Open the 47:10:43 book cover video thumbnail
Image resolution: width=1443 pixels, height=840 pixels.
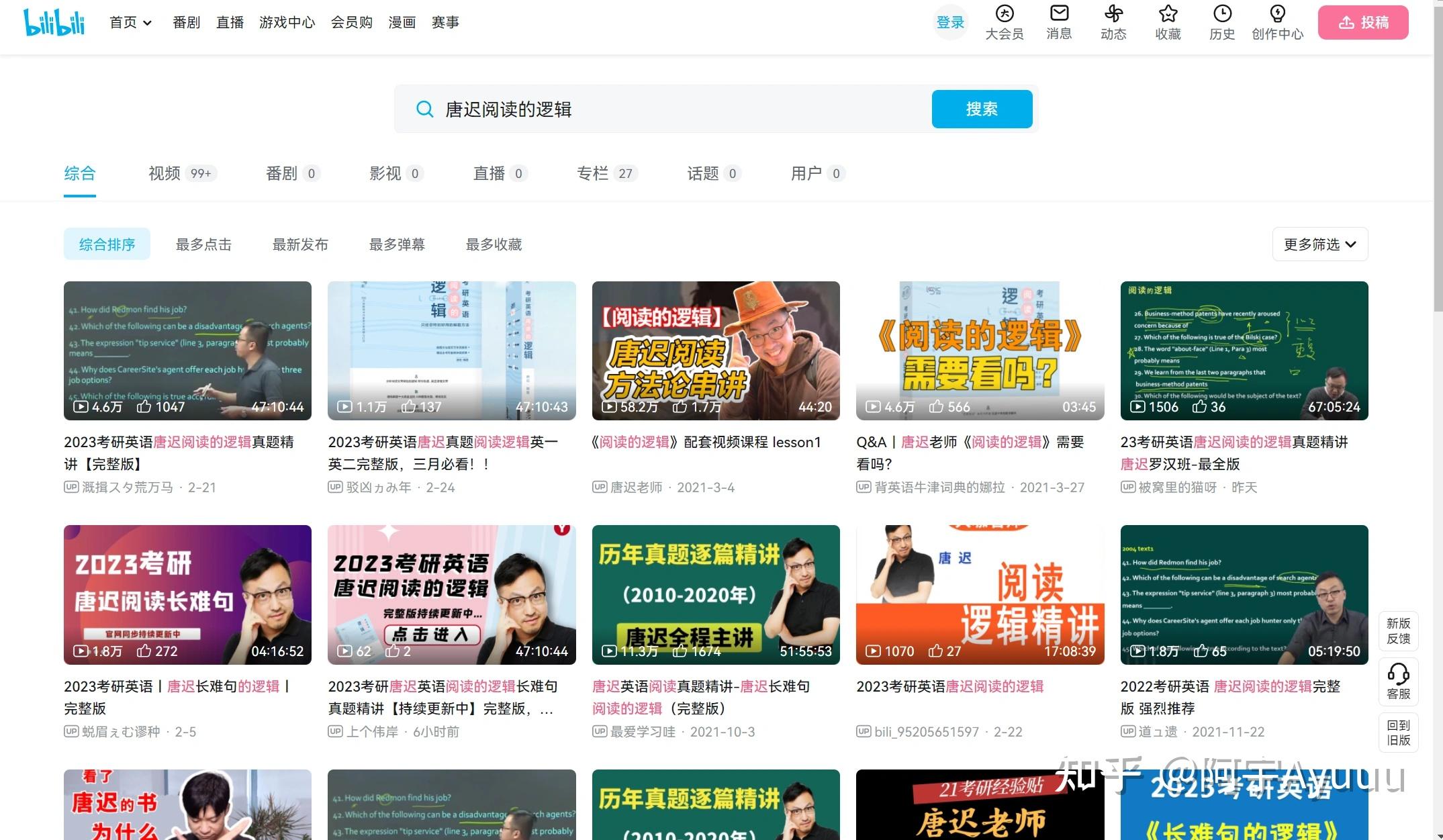point(451,351)
